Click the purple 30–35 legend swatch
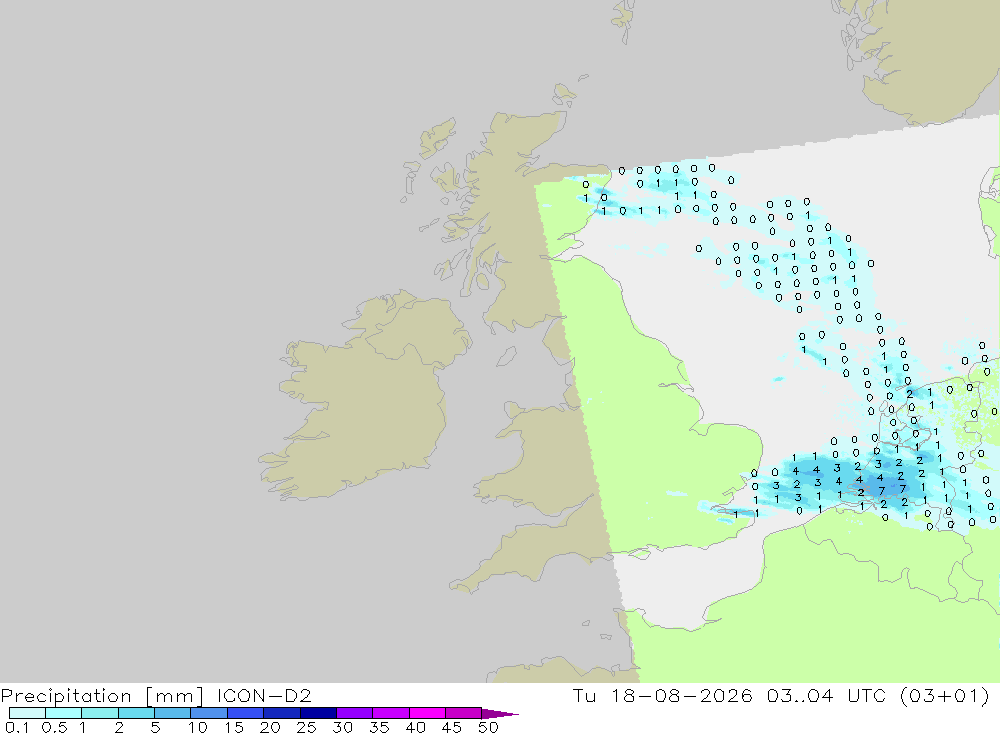This screenshot has width=1000, height=733. 355,713
